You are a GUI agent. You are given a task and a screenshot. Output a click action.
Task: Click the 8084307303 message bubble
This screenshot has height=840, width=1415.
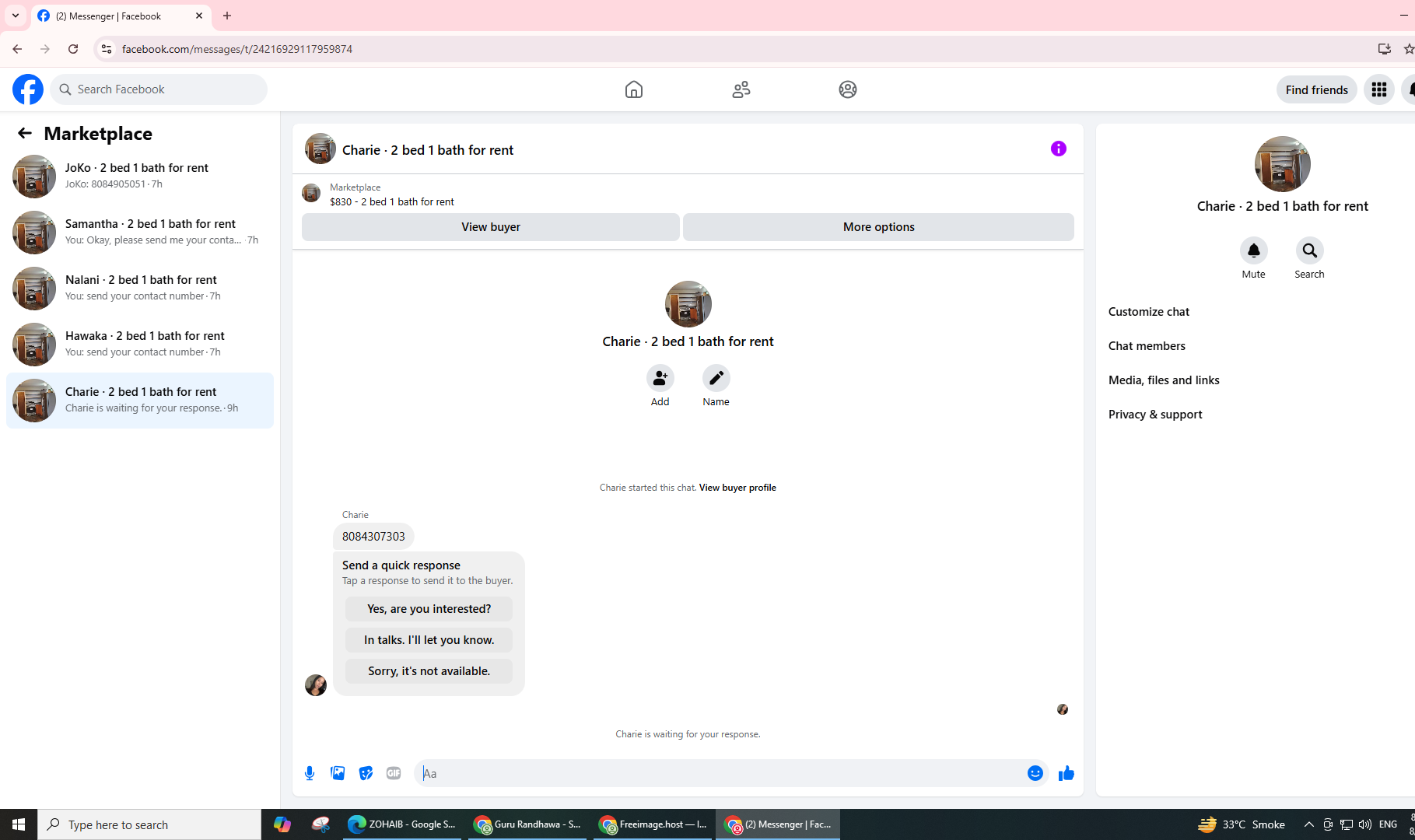pyautogui.click(x=373, y=537)
